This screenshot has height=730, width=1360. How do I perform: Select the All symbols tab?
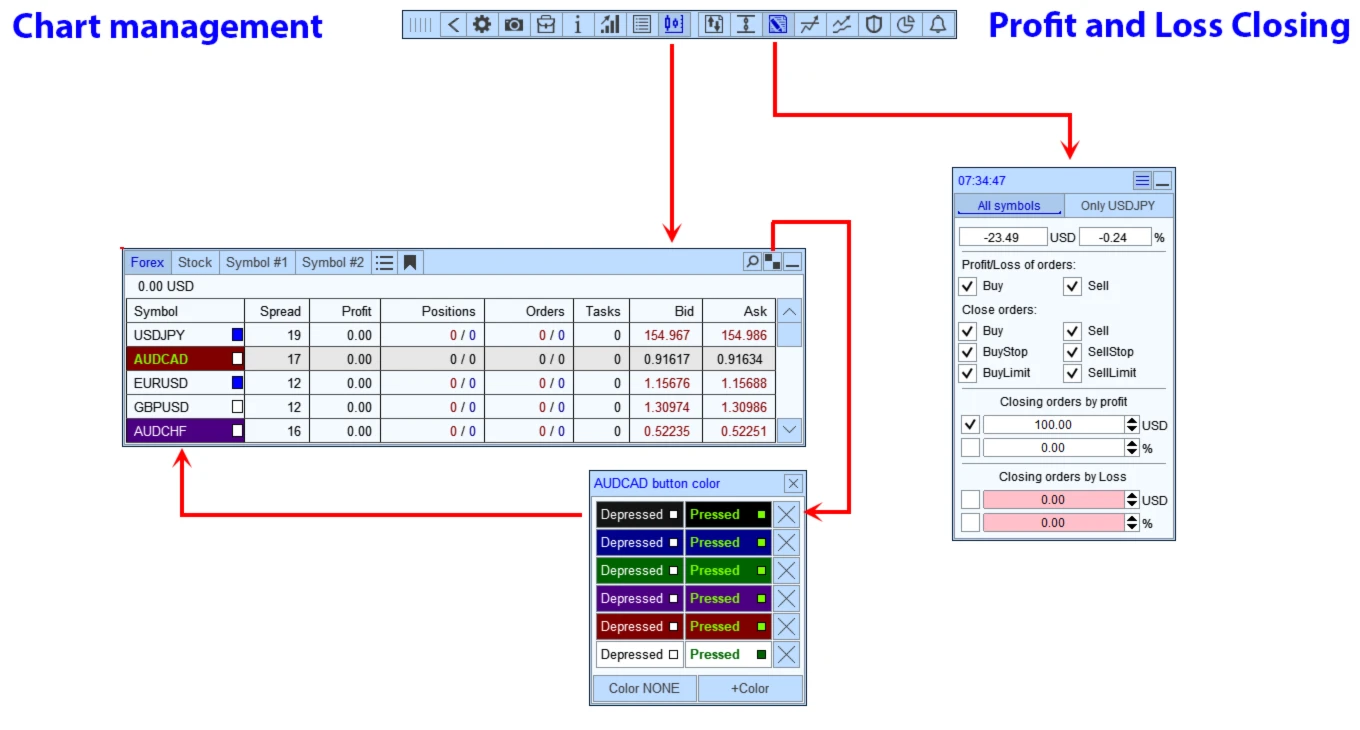1009,206
